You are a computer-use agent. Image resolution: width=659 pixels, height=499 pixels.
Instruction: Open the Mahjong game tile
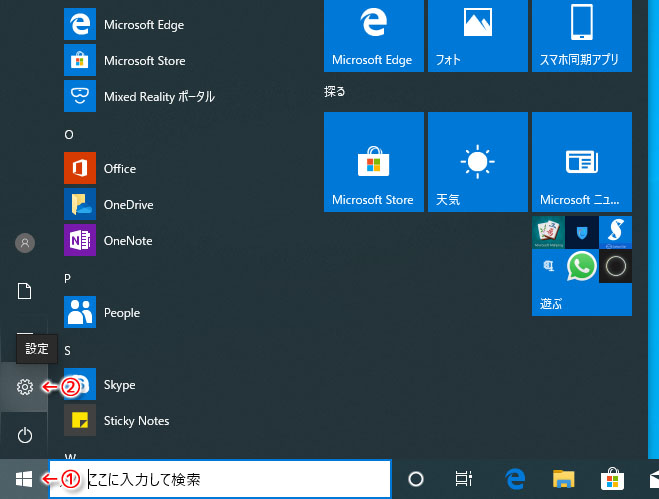click(548, 232)
